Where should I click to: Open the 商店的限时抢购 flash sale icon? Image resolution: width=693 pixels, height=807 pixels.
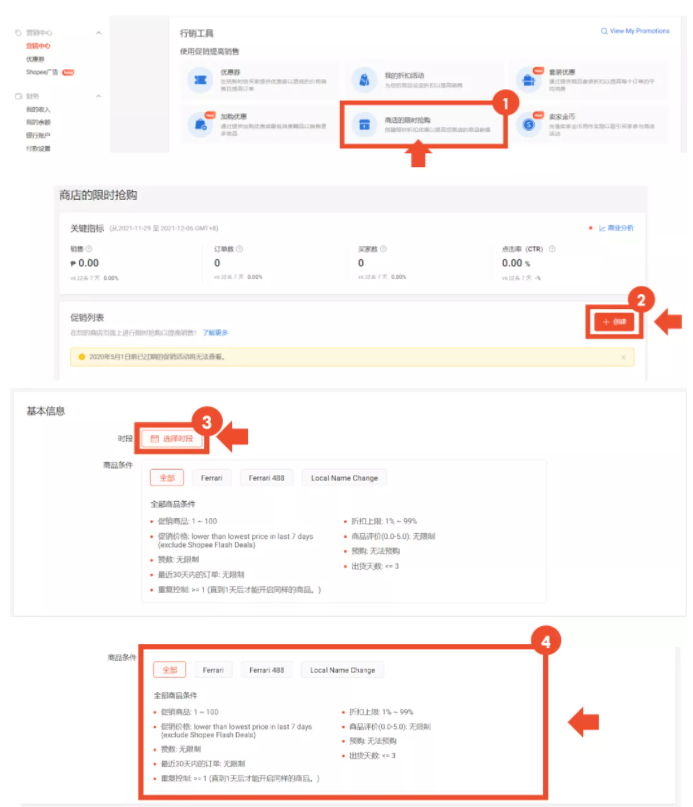click(x=364, y=124)
